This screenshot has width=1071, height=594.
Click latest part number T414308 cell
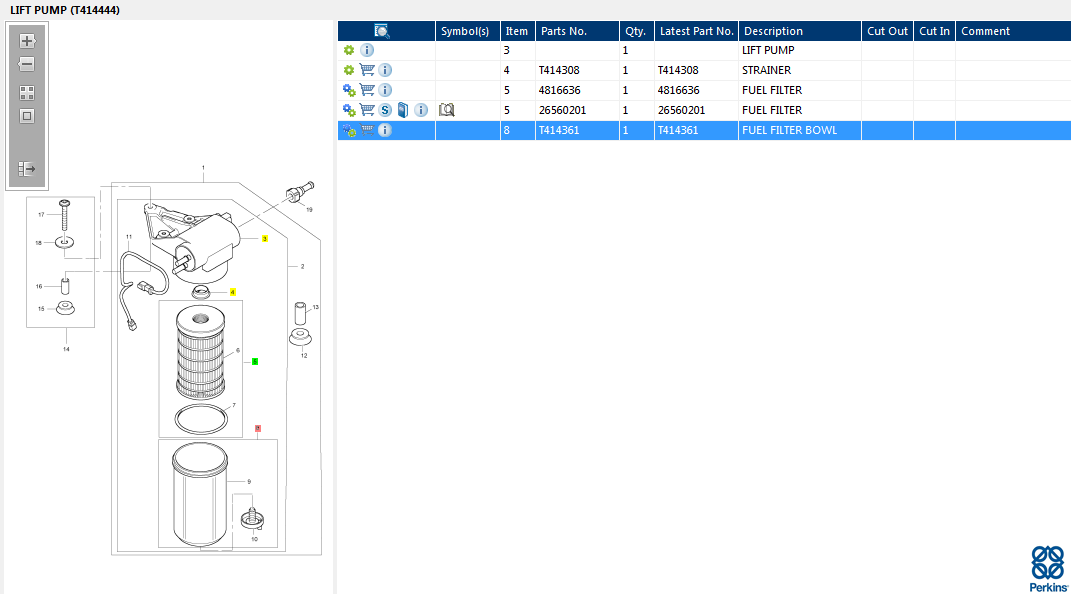click(696, 70)
